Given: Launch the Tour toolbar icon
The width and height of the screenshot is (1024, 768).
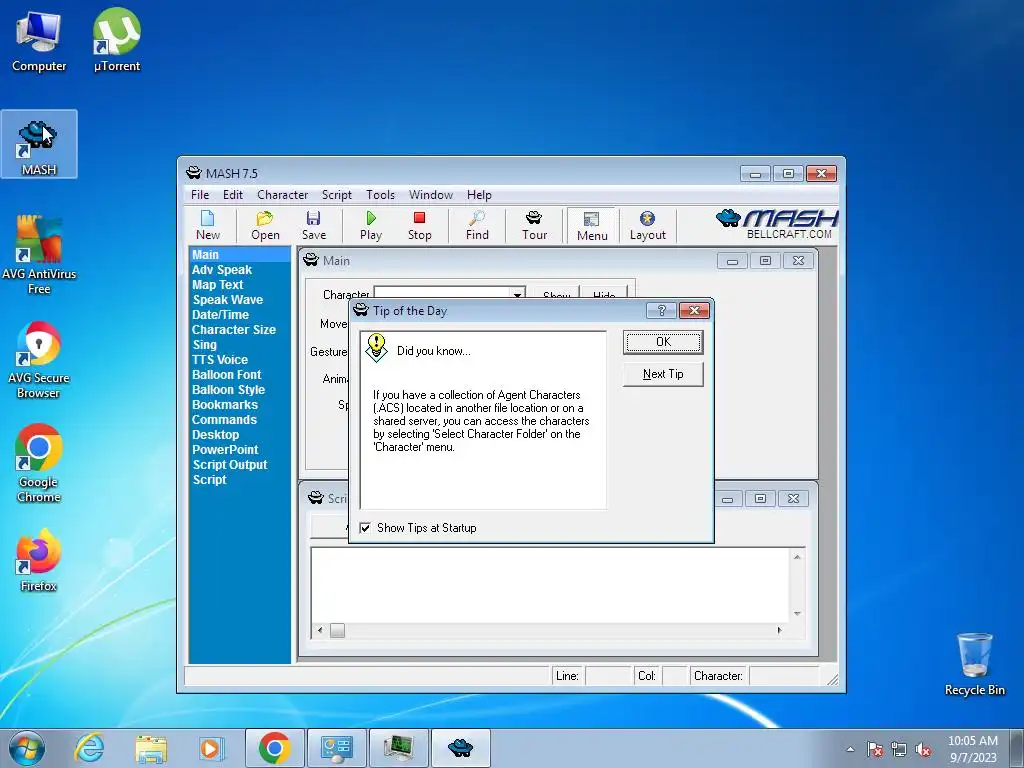Looking at the screenshot, I should (x=534, y=225).
